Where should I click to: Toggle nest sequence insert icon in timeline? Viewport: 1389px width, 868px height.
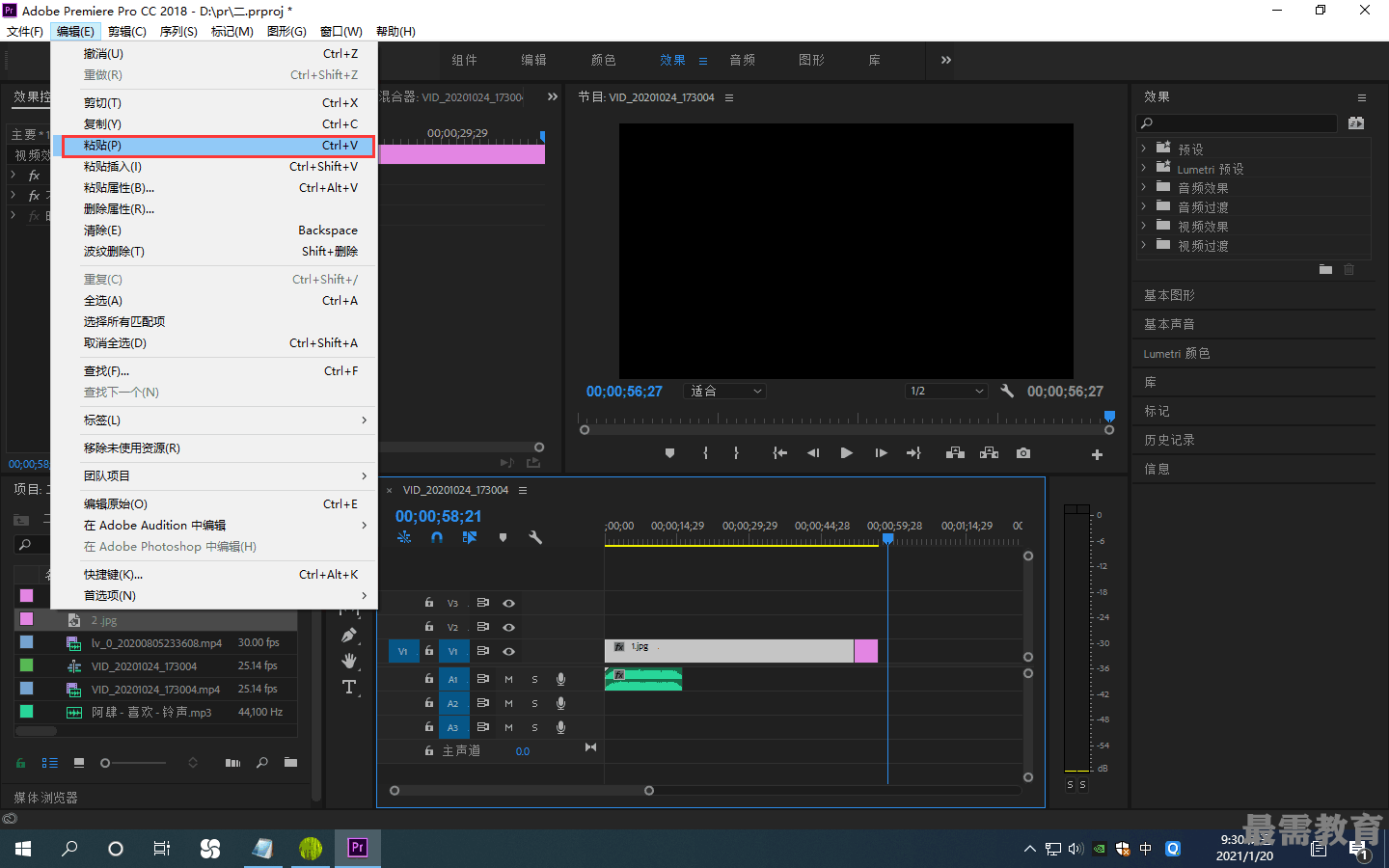(x=404, y=537)
